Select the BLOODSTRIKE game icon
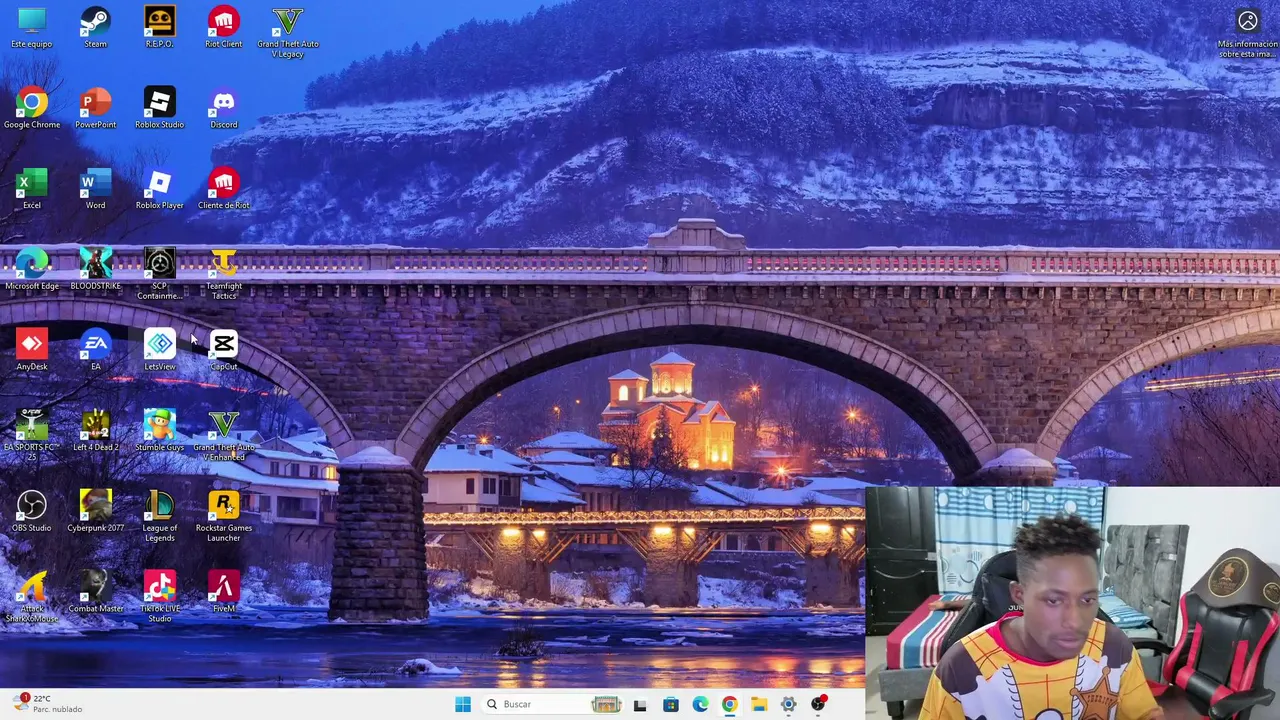1280x720 pixels. [x=95, y=270]
